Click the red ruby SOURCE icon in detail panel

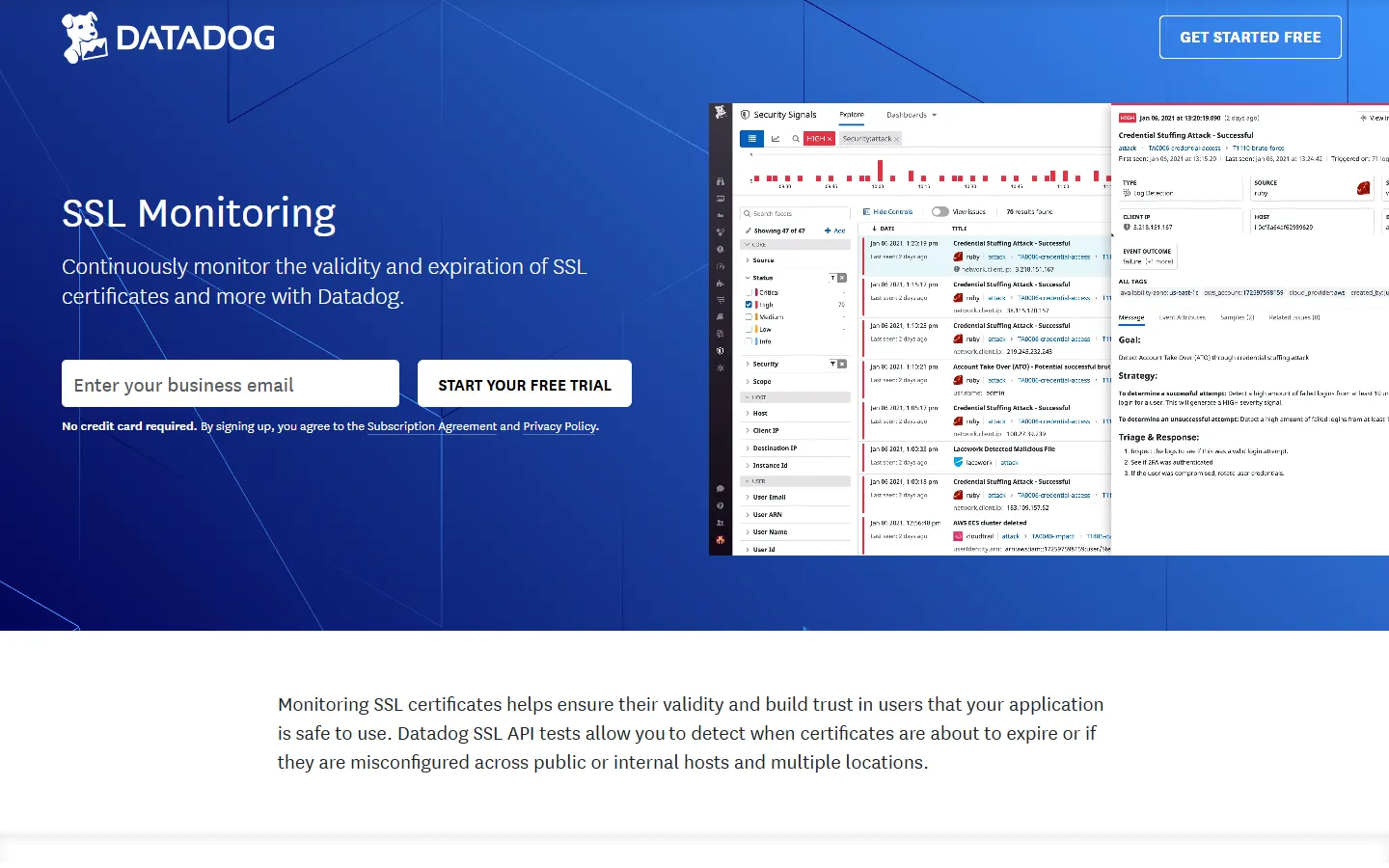pyautogui.click(x=1363, y=188)
